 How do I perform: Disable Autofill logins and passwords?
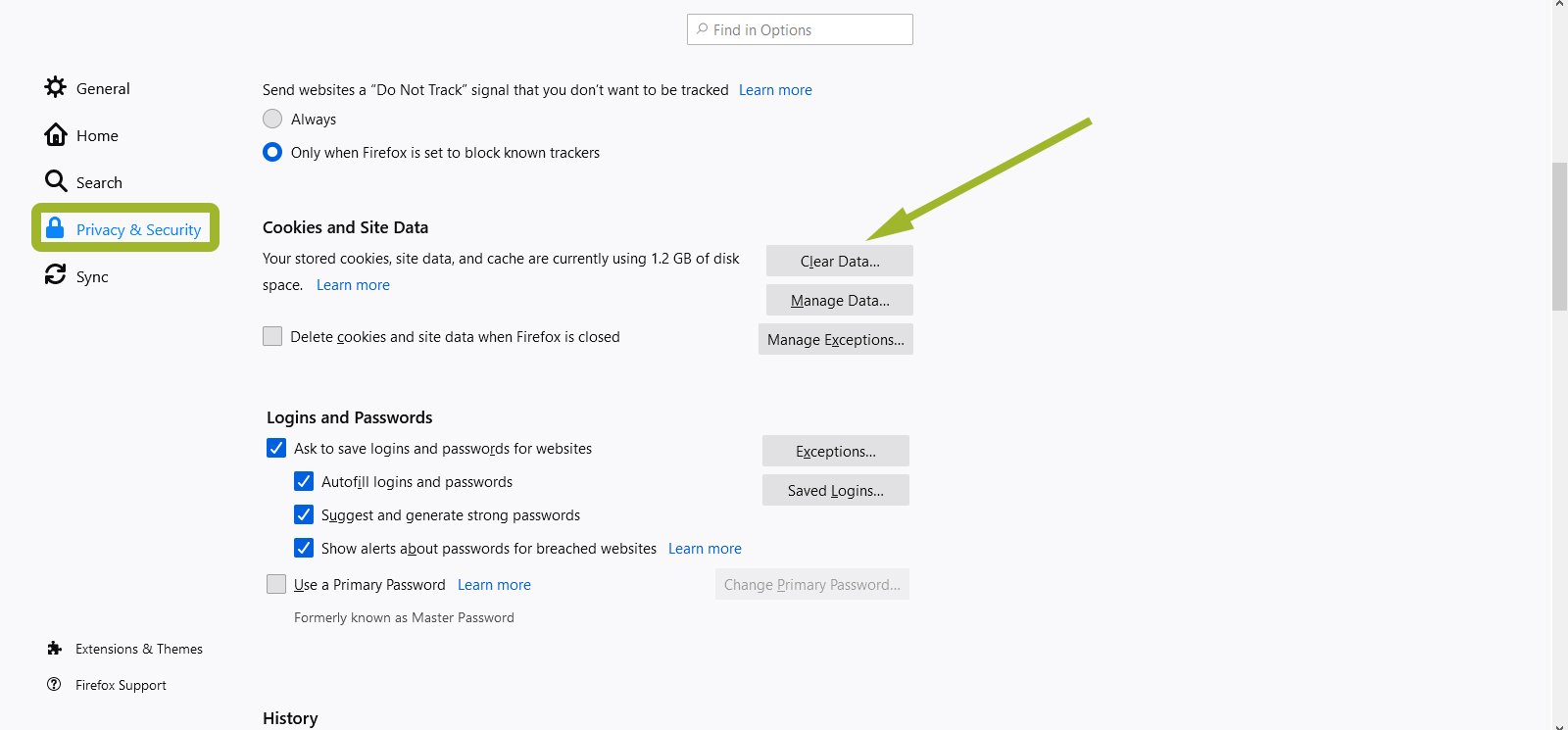point(304,482)
